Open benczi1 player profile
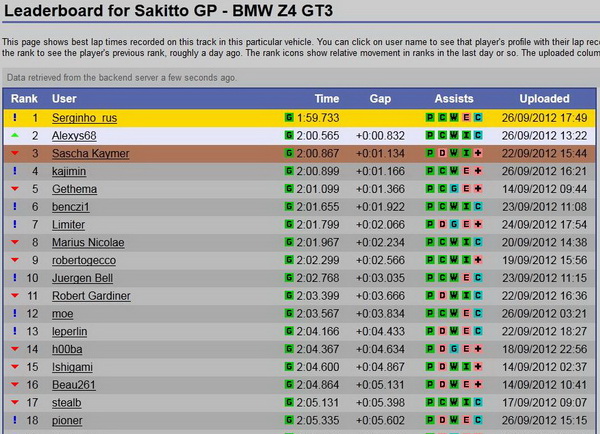This screenshot has width=600, height=434. click(70, 207)
